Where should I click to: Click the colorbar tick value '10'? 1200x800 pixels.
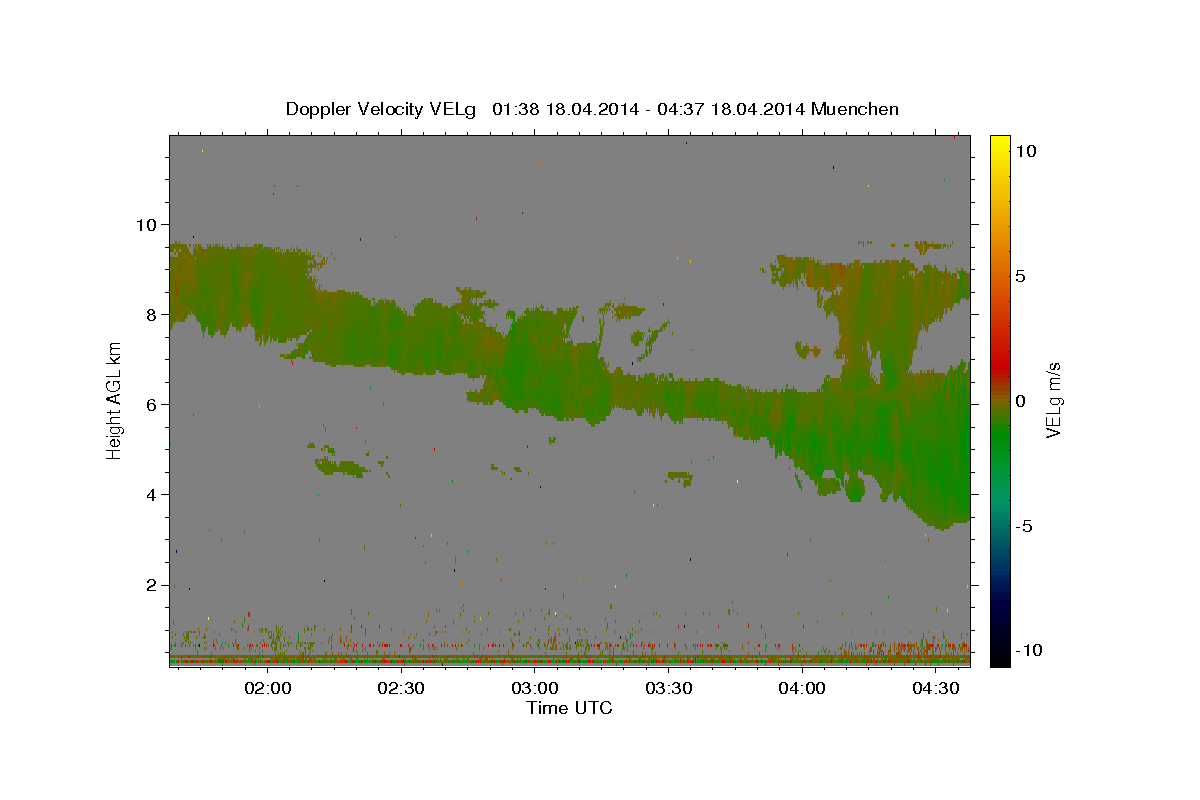pyautogui.click(x=1025, y=151)
